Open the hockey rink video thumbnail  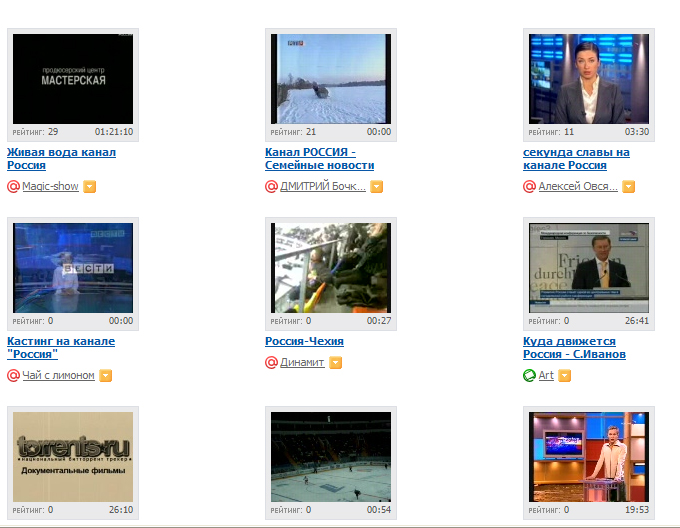pos(331,457)
